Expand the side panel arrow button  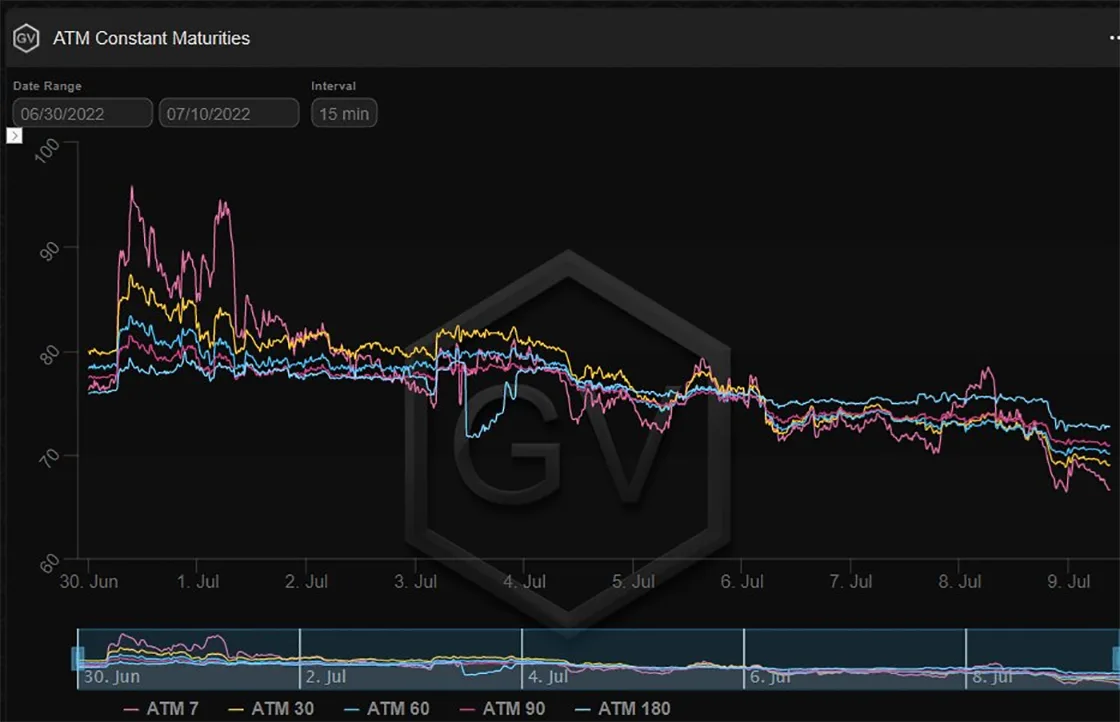(14, 135)
